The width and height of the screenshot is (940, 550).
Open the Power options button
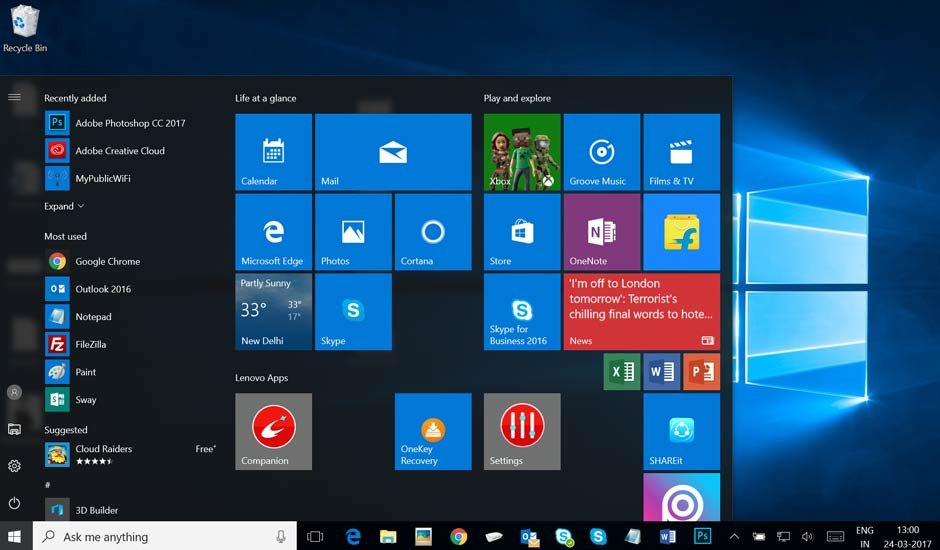pyautogui.click(x=14, y=503)
